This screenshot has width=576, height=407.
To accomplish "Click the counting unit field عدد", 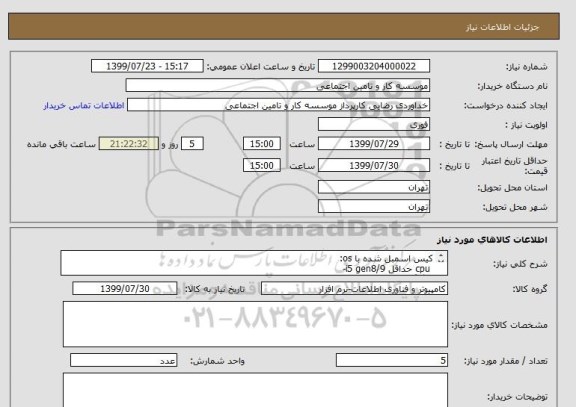I will 123,360.
